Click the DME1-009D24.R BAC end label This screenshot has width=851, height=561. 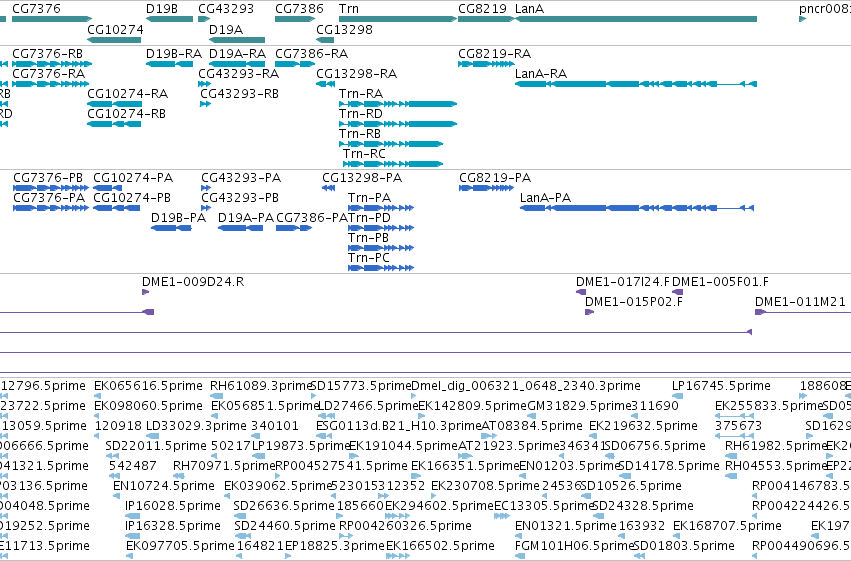(193, 282)
